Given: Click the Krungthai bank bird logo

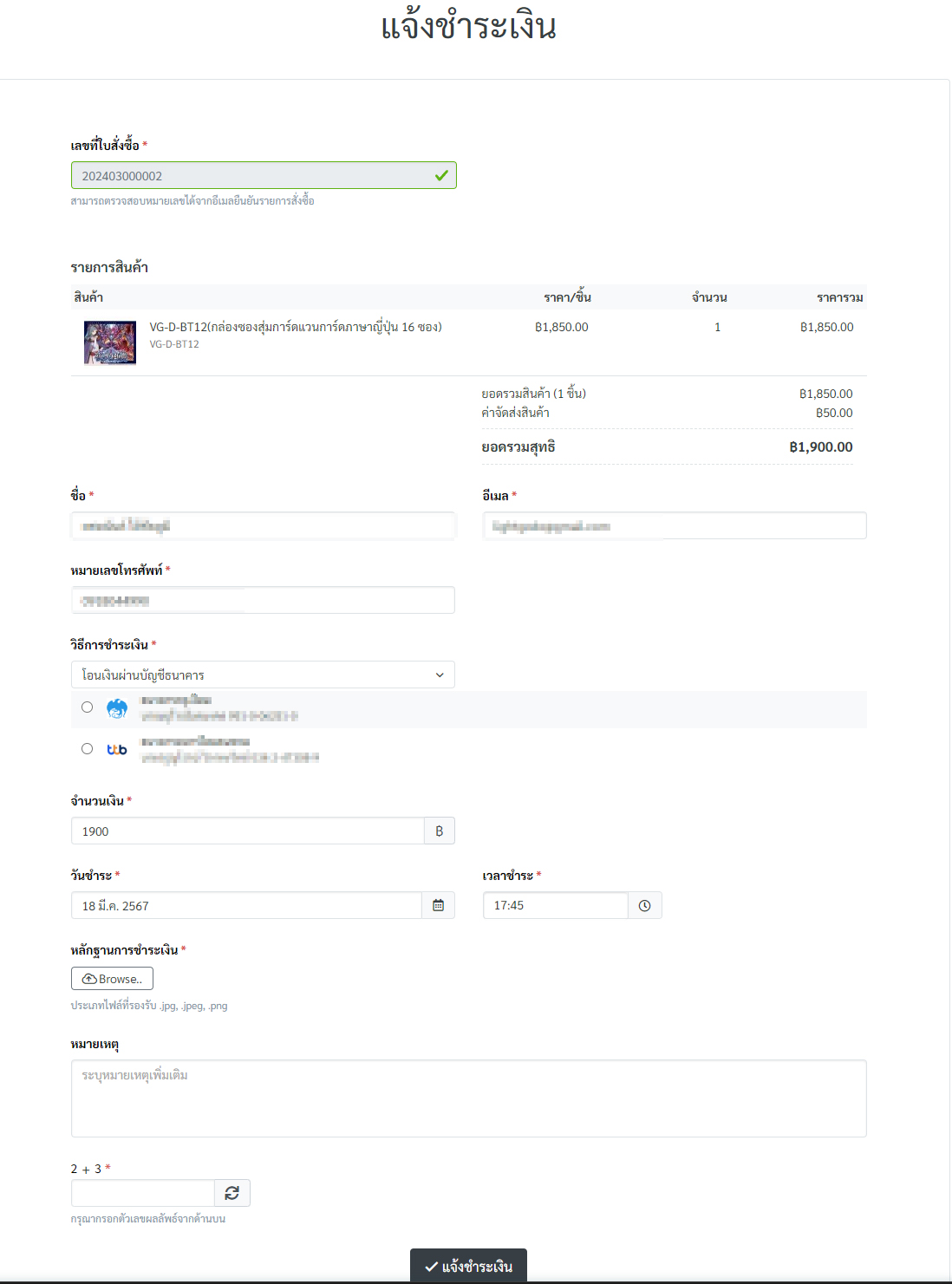Looking at the screenshot, I should click(x=117, y=708).
